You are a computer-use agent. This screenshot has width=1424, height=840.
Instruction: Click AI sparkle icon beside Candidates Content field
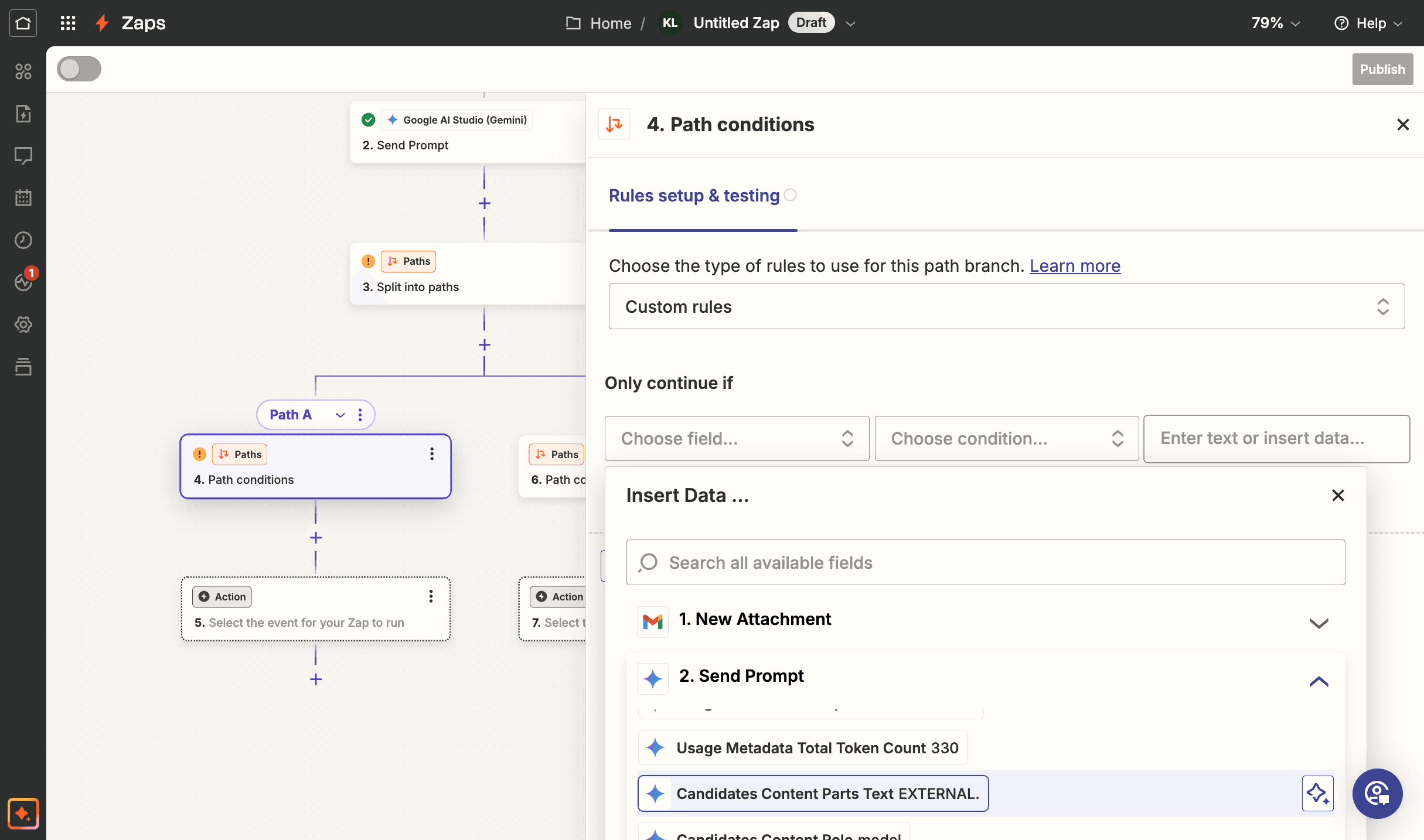tap(1317, 794)
